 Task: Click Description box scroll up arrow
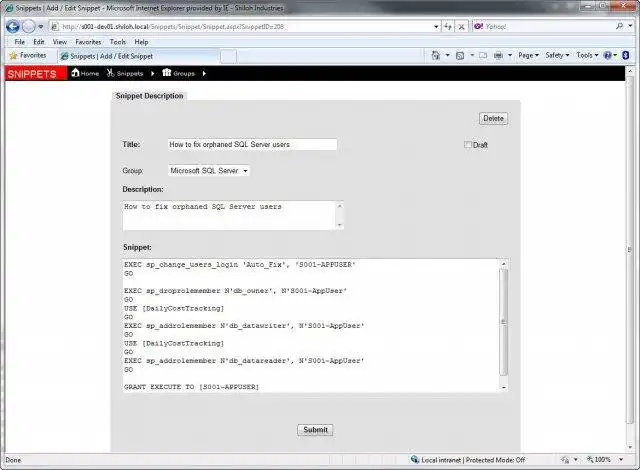coord(340,206)
